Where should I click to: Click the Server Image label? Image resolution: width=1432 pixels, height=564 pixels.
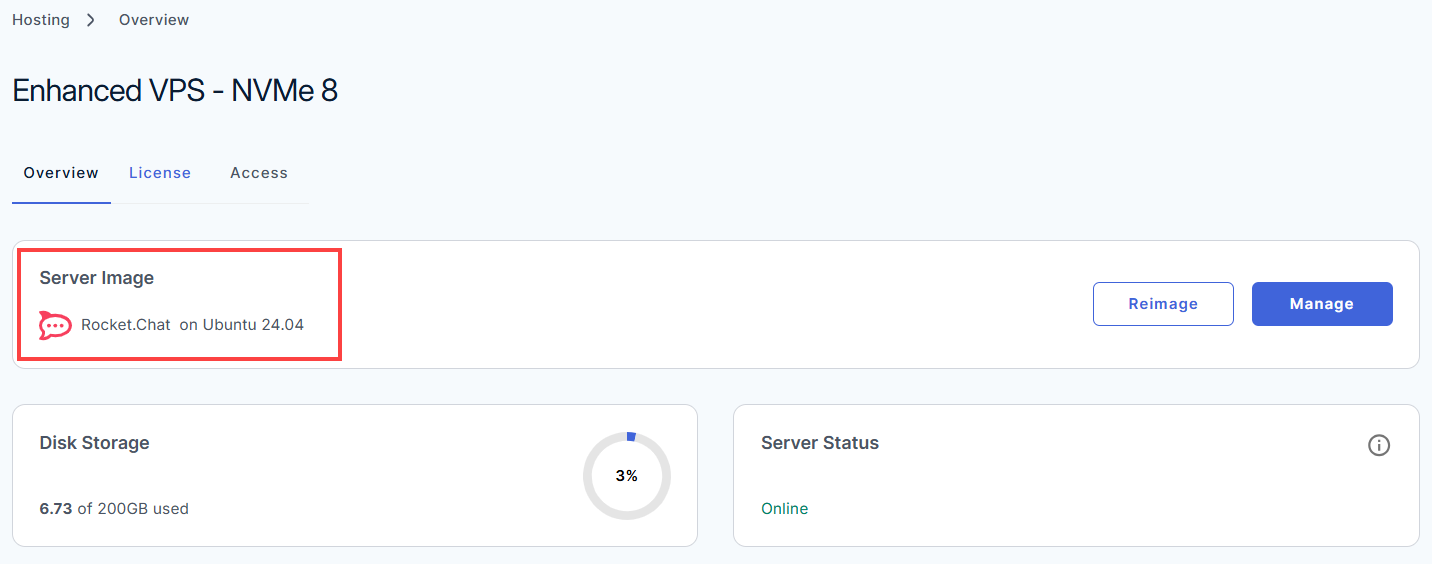tap(97, 278)
